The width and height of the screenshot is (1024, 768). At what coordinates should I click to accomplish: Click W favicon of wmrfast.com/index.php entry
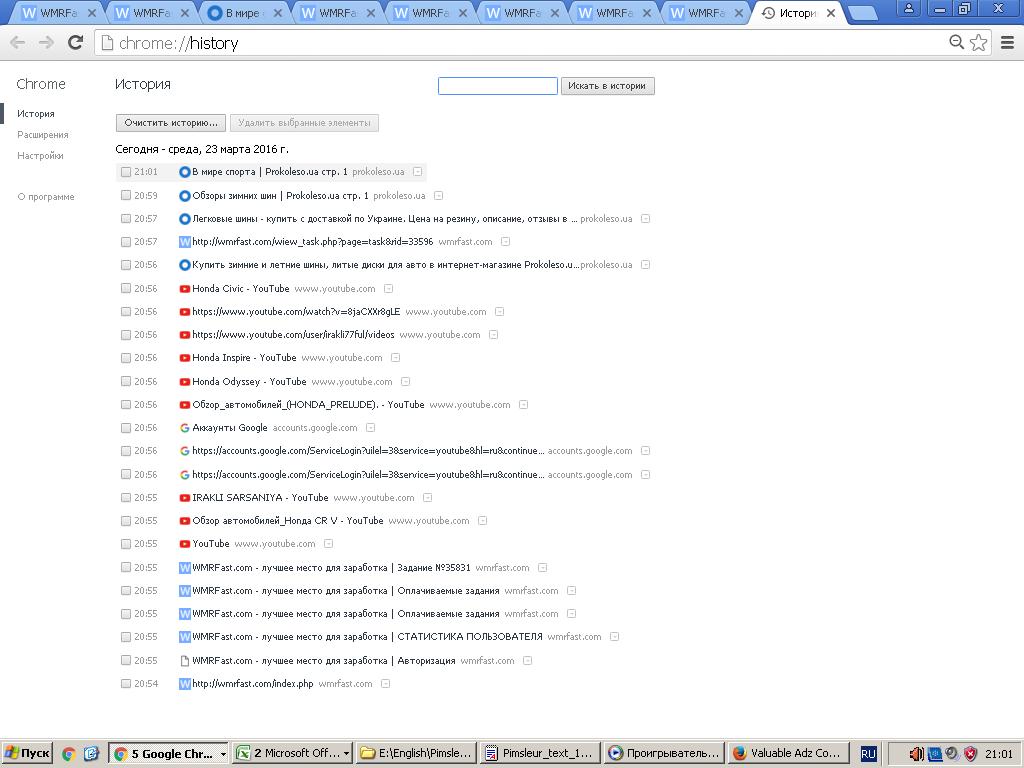[x=185, y=684]
